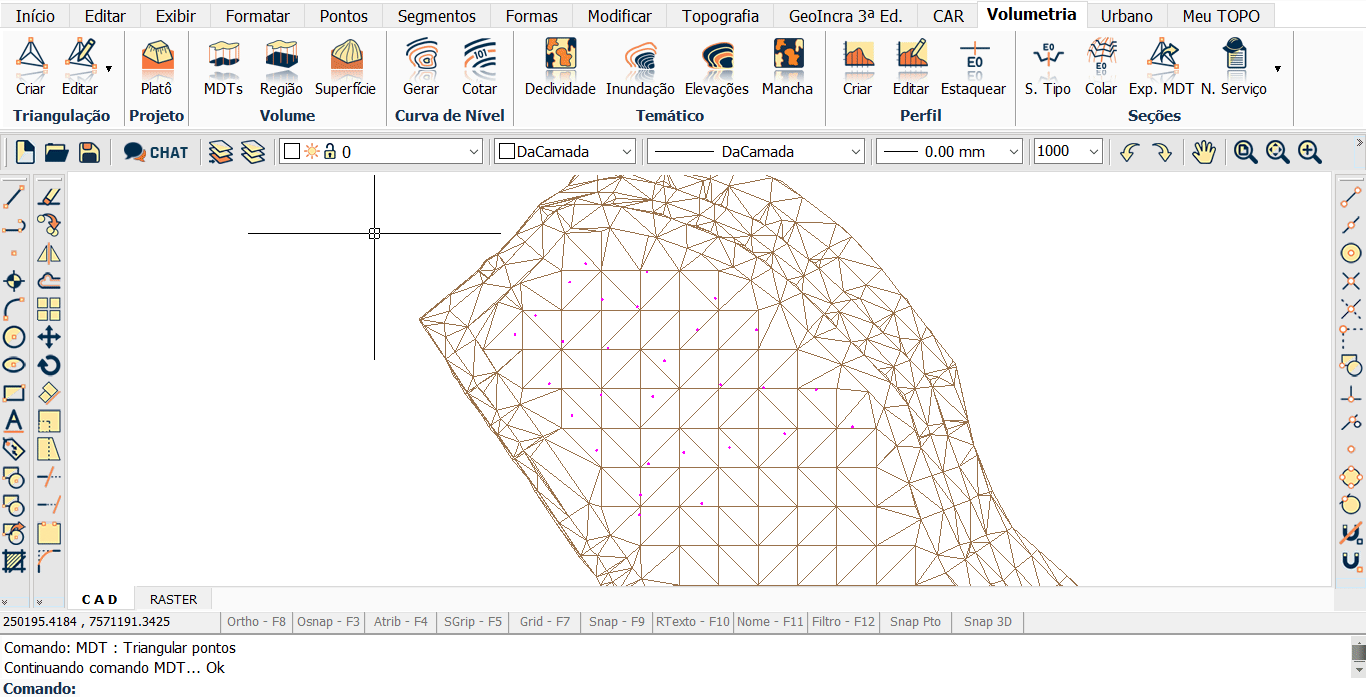This screenshot has height=697, width=1366.
Task: Toggle Filtro - F12
Action: coord(843,622)
